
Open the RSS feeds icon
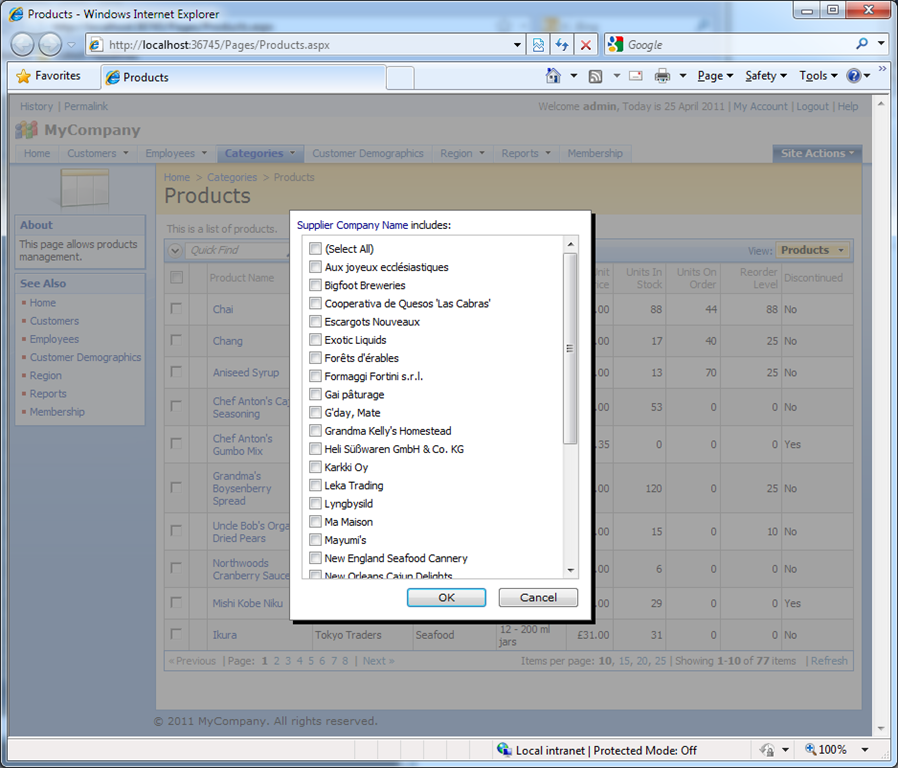point(596,76)
